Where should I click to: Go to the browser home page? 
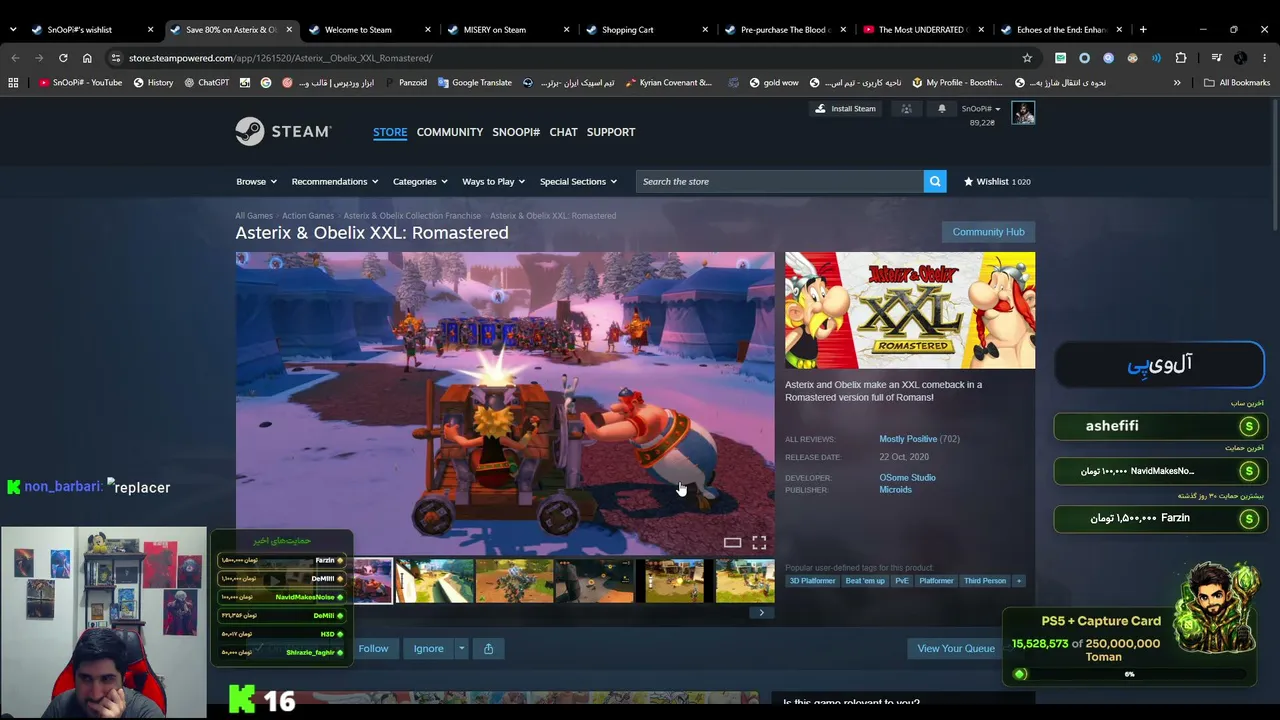point(87,58)
